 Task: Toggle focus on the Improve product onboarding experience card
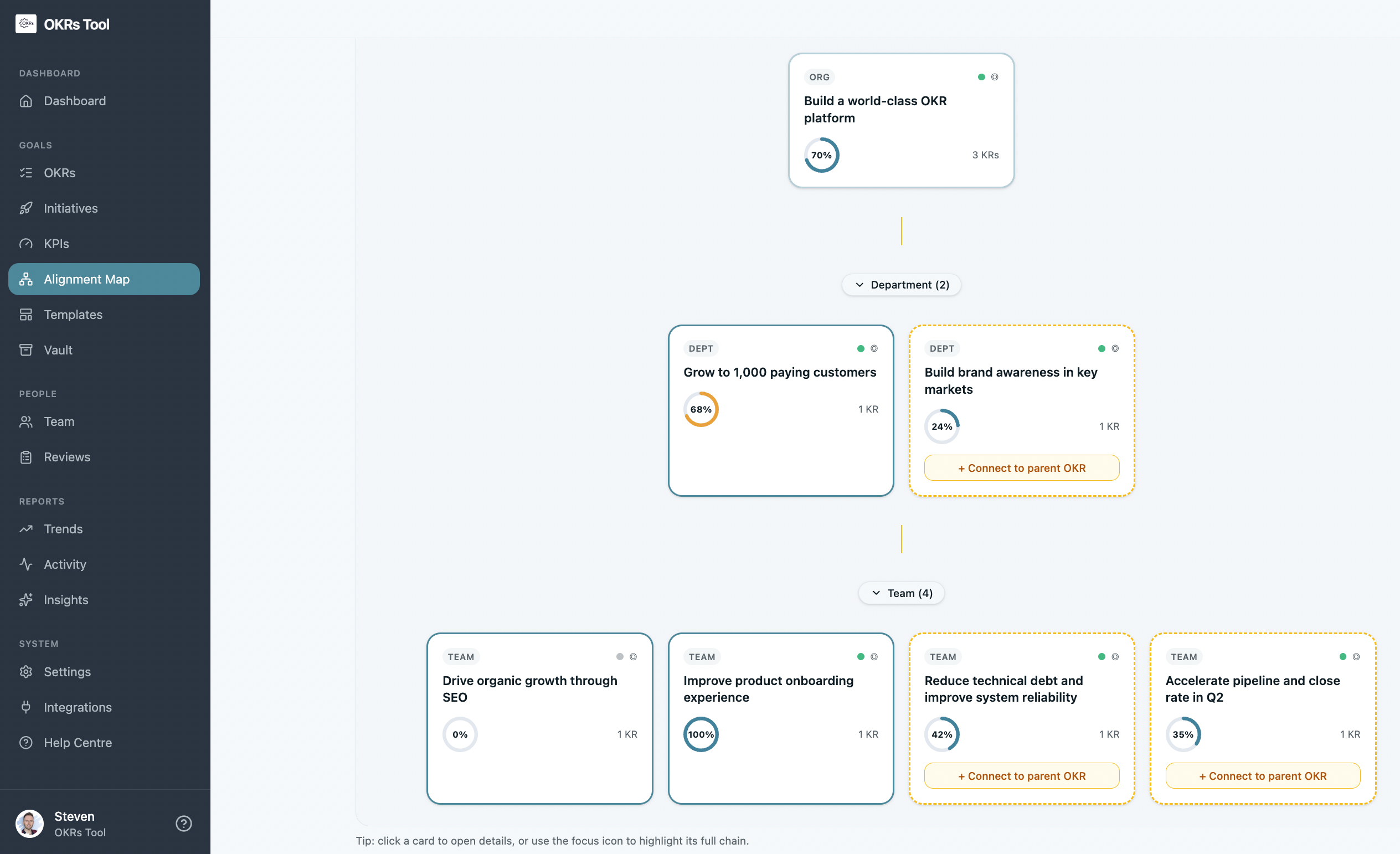873,657
